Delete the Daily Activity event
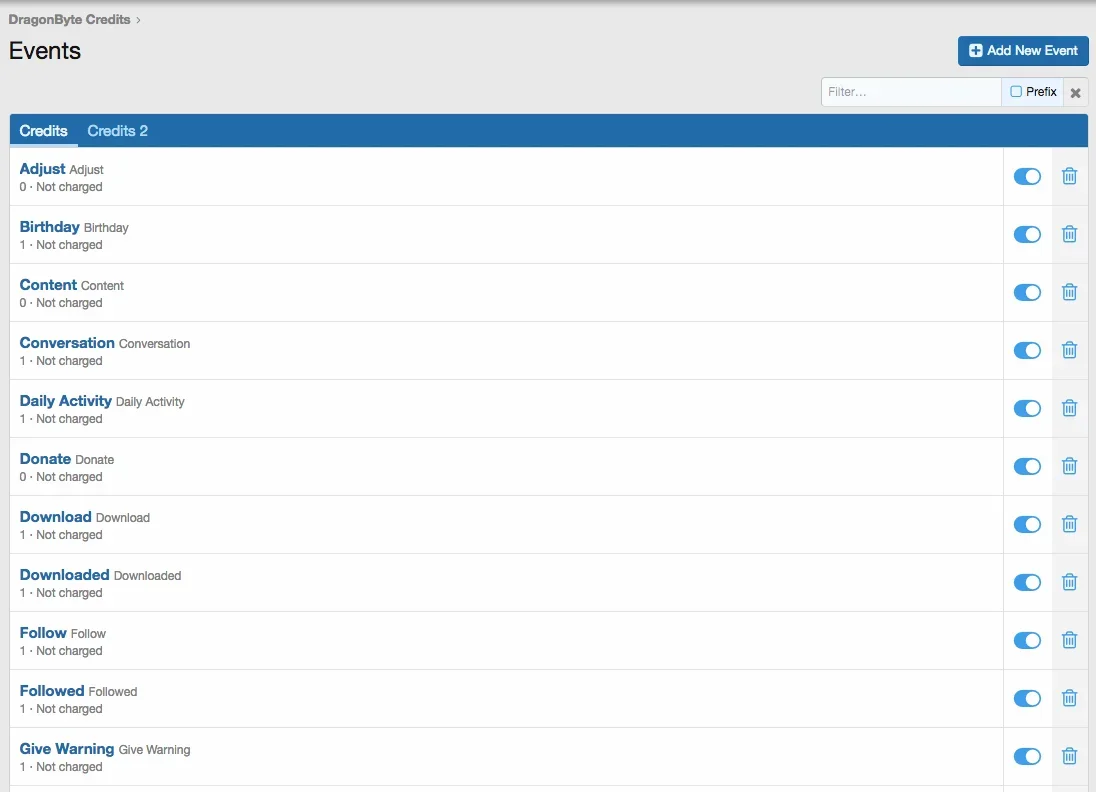 point(1069,408)
